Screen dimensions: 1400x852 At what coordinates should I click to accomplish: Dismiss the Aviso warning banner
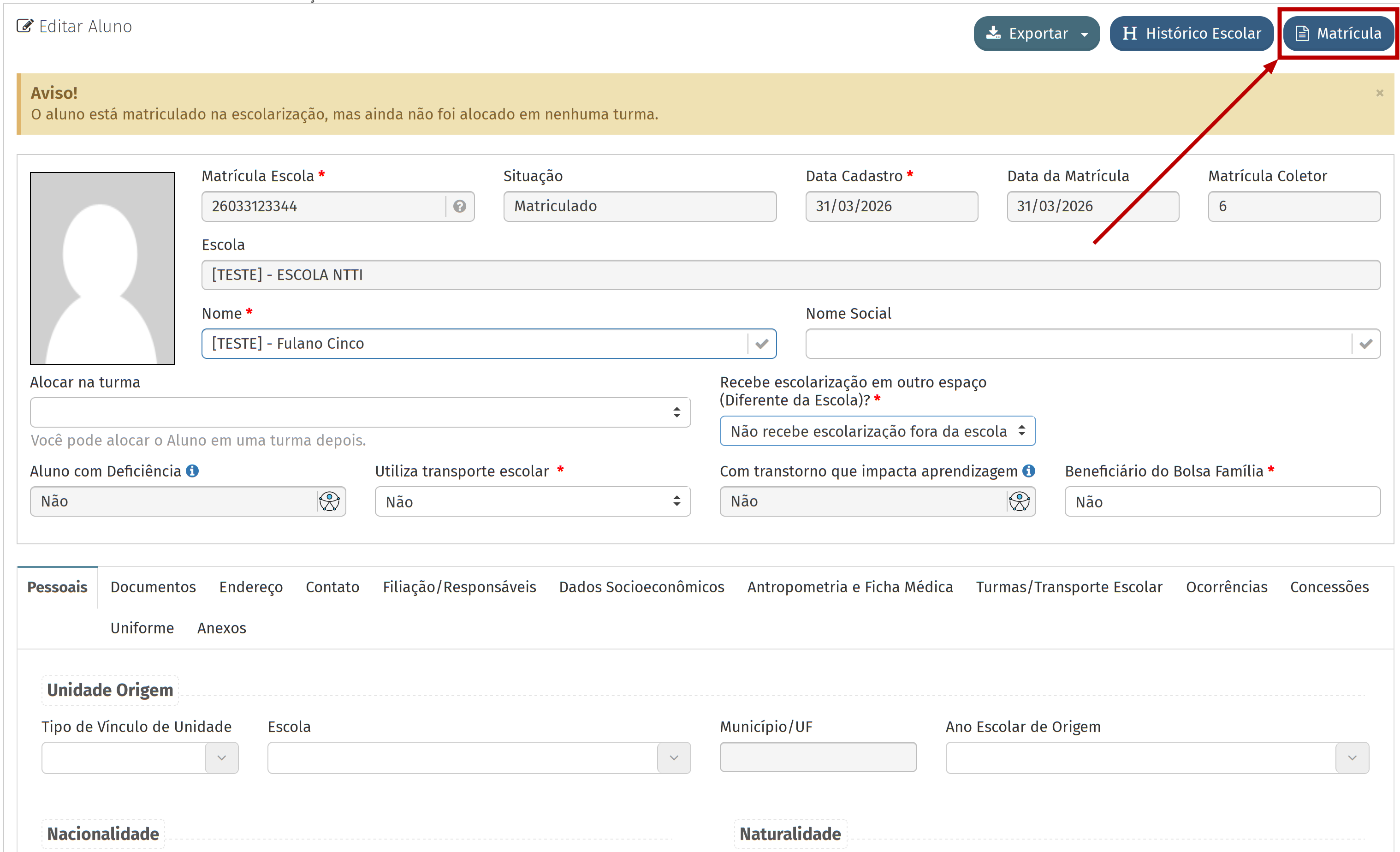[1380, 93]
